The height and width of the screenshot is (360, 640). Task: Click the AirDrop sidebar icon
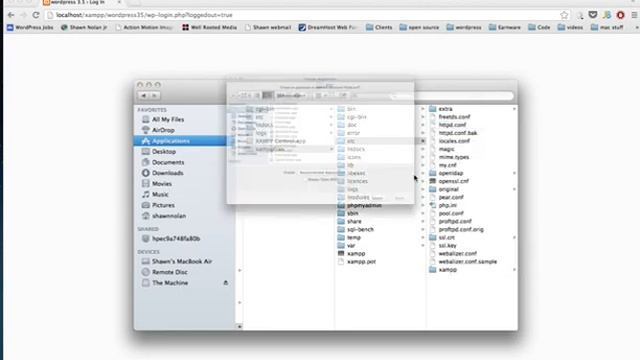coord(145,130)
